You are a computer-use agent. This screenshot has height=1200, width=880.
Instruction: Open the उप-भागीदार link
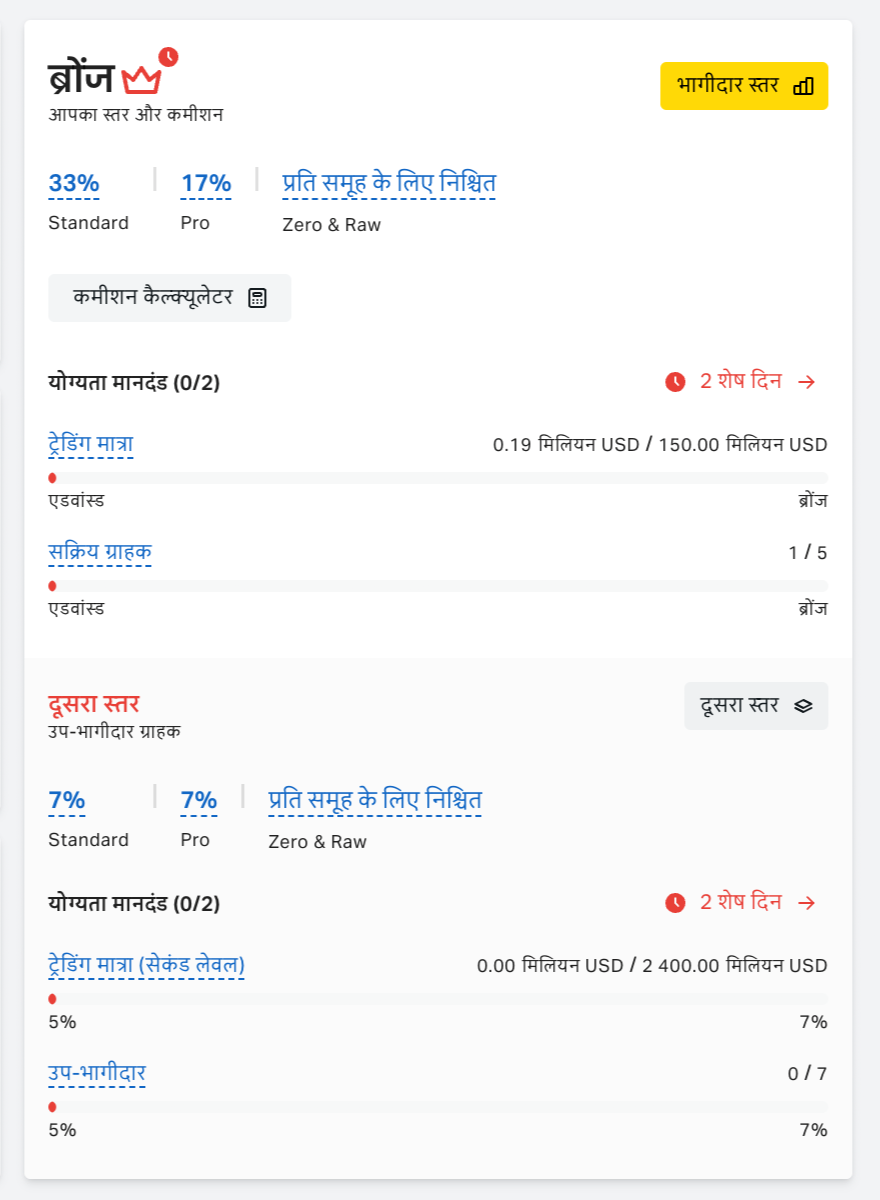tap(97, 1074)
